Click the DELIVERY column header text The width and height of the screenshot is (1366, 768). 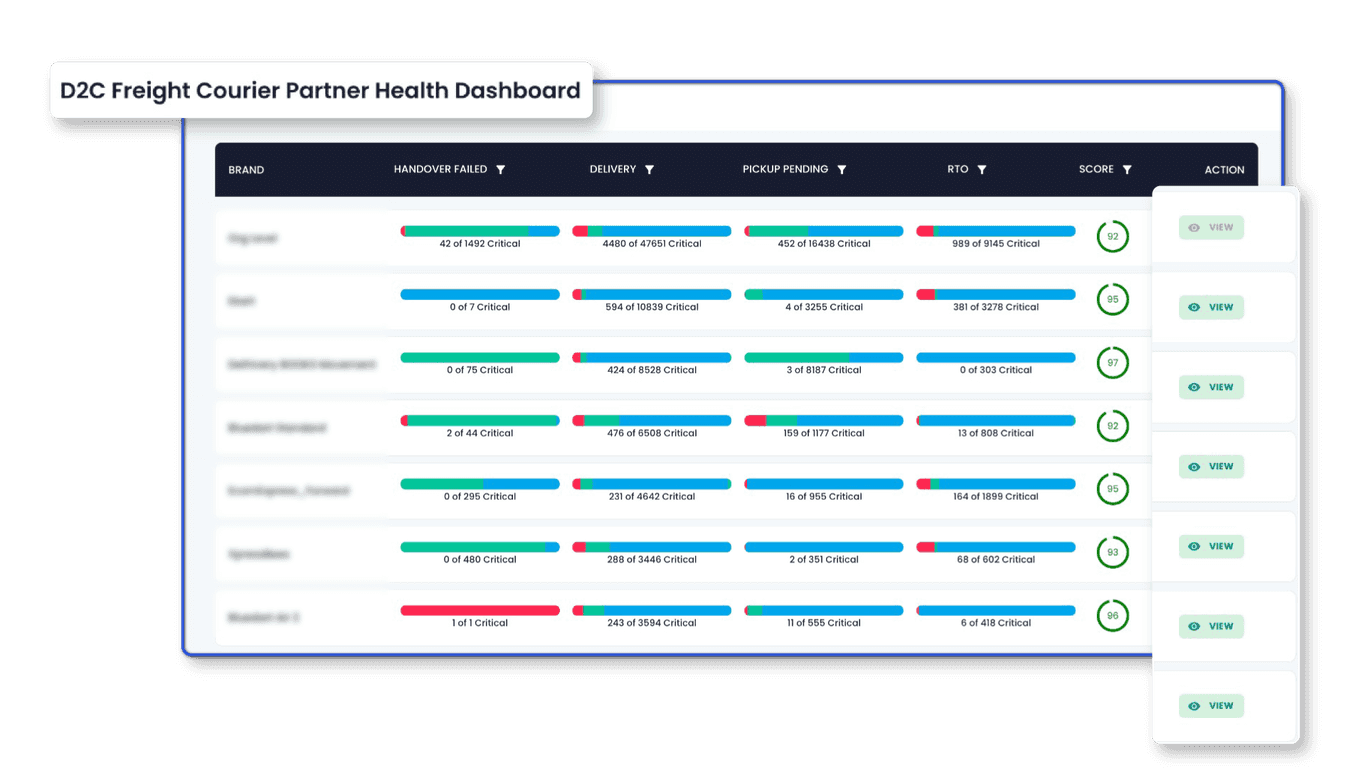pos(613,170)
